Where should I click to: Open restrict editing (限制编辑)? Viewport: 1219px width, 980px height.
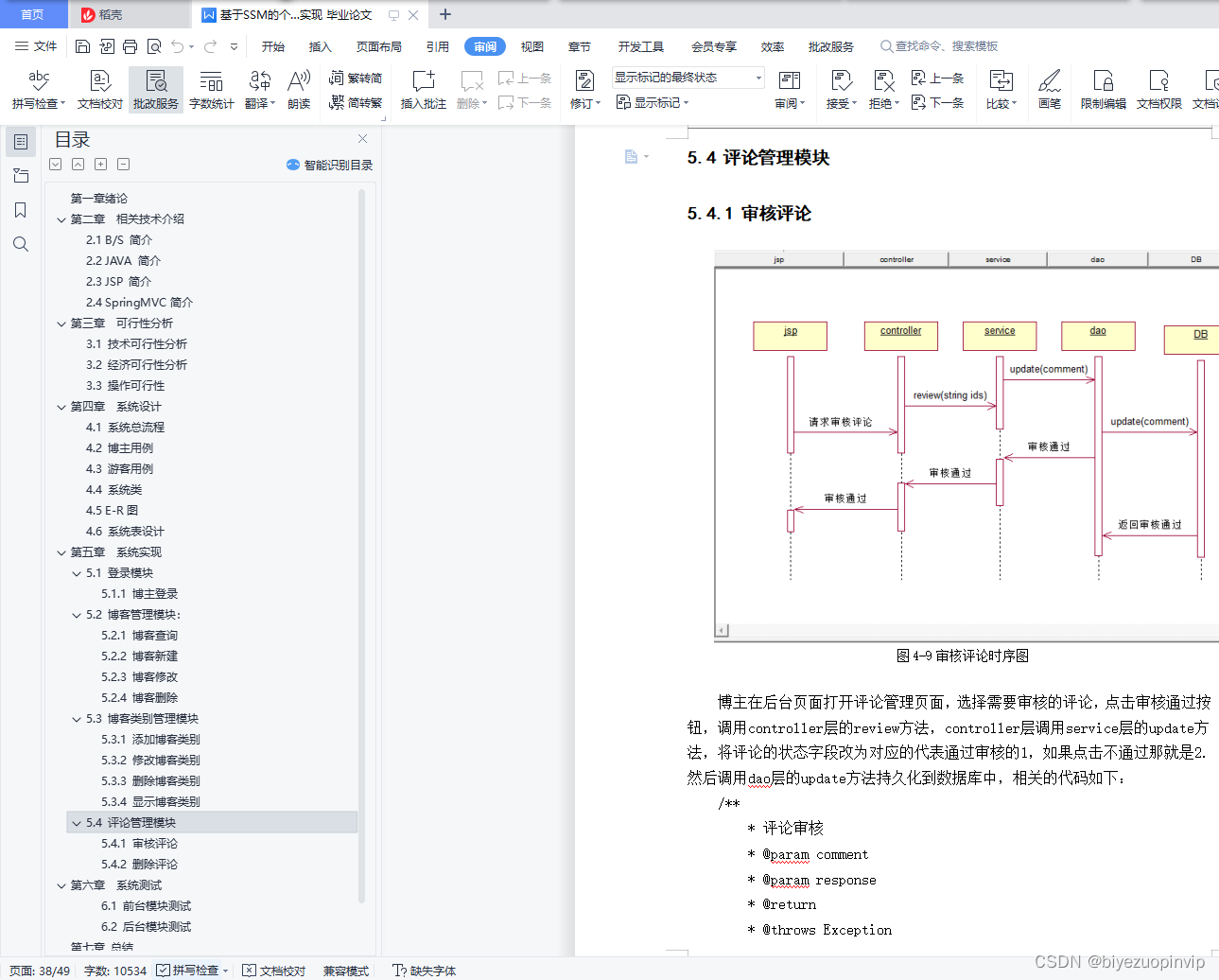[x=1103, y=89]
